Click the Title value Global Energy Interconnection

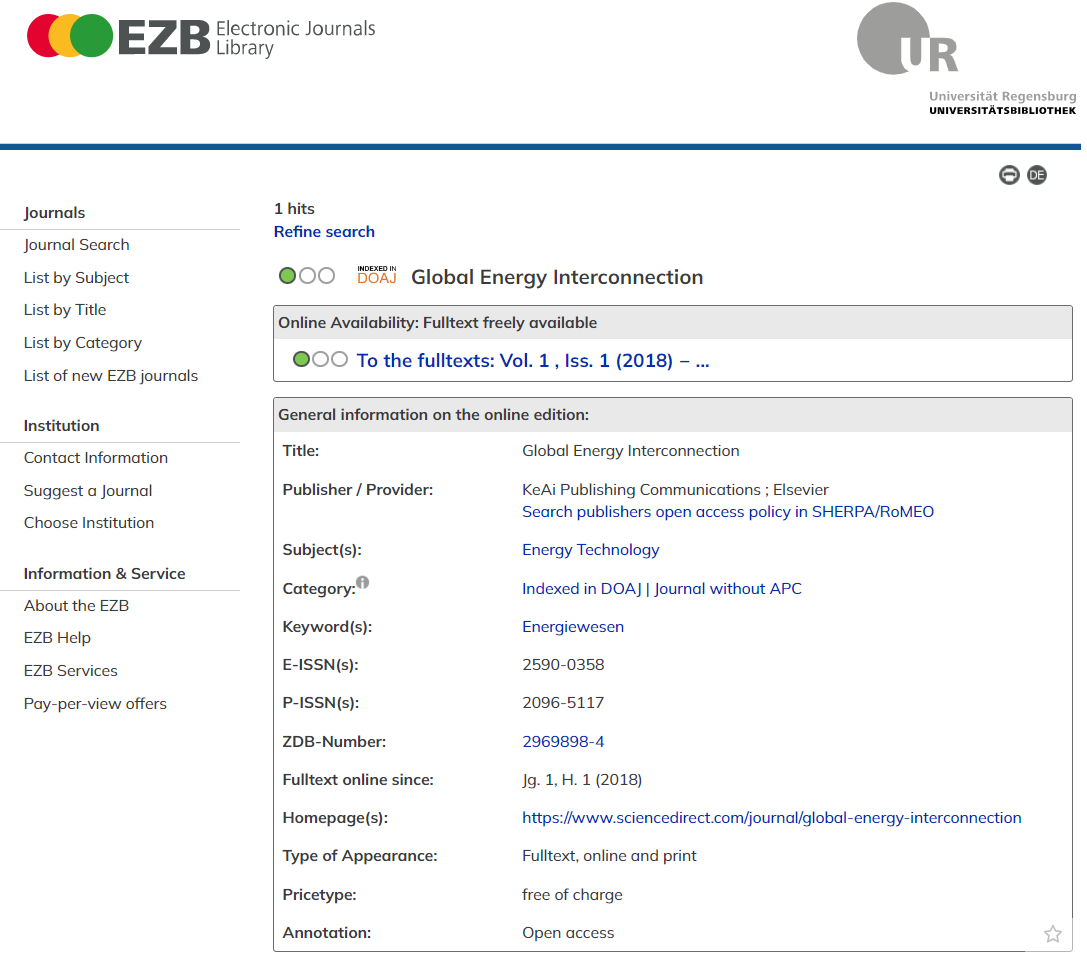(x=630, y=451)
